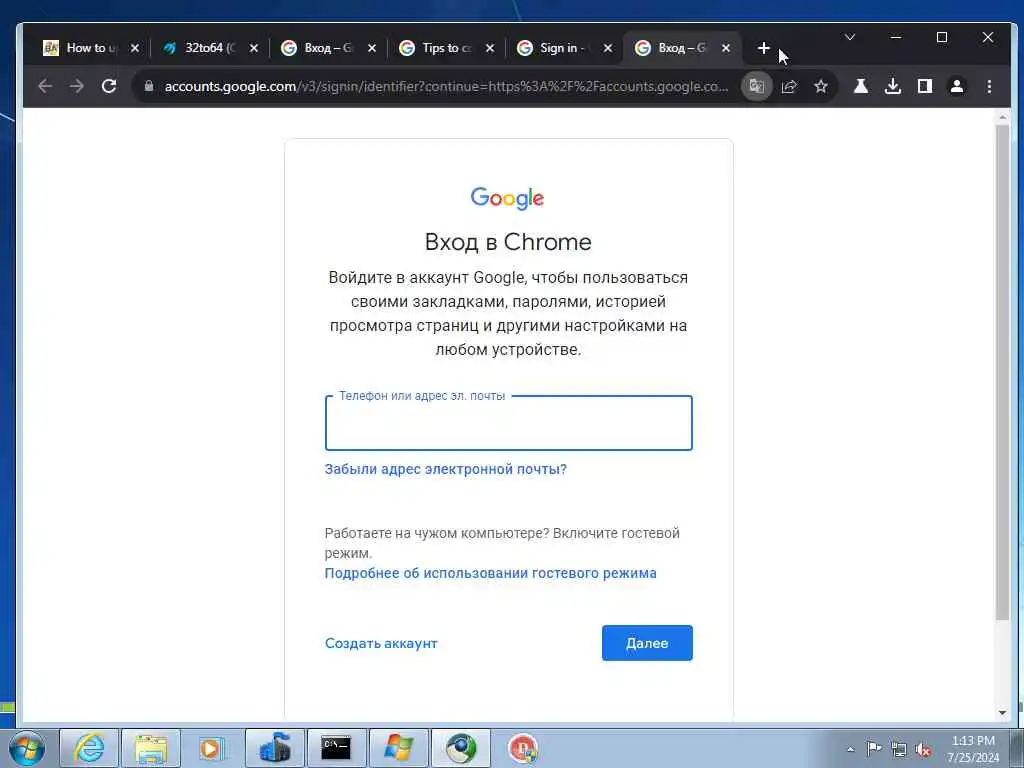Click the scrollbar up arrow
The height and width of the screenshot is (768, 1024).
pos(1002,117)
